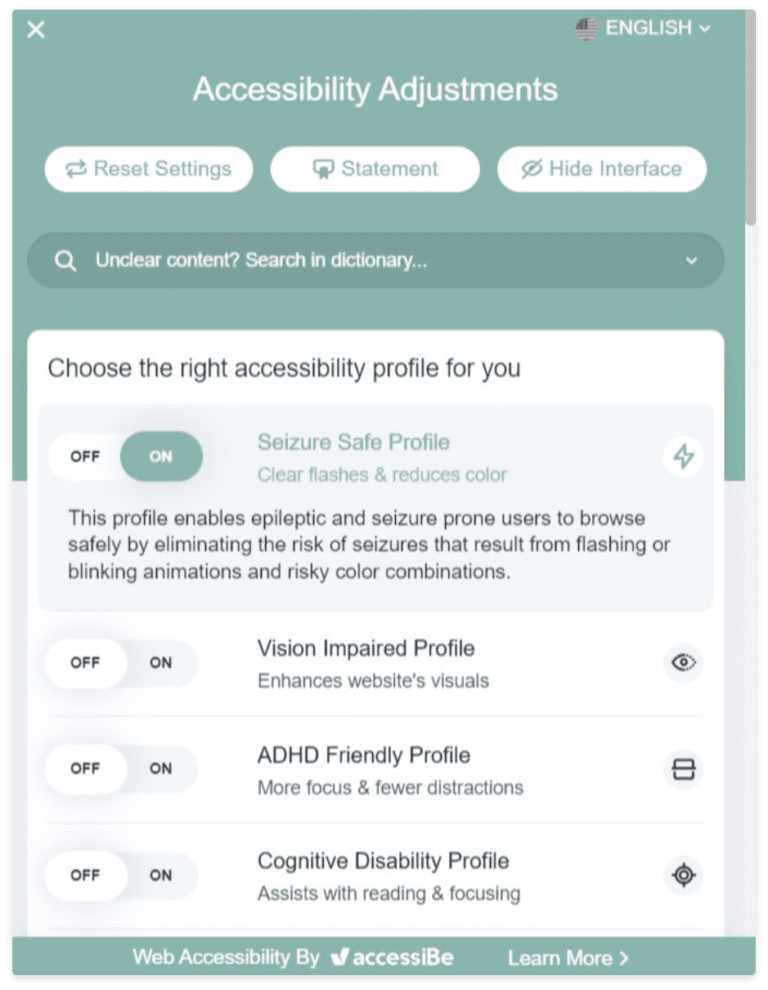Select the Vision Impaired Profile eye icon
768x990 pixels.
click(x=682, y=663)
